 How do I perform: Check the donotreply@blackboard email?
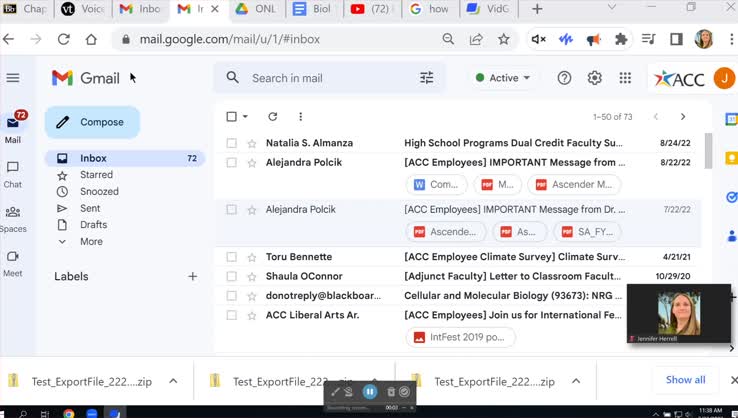231,296
